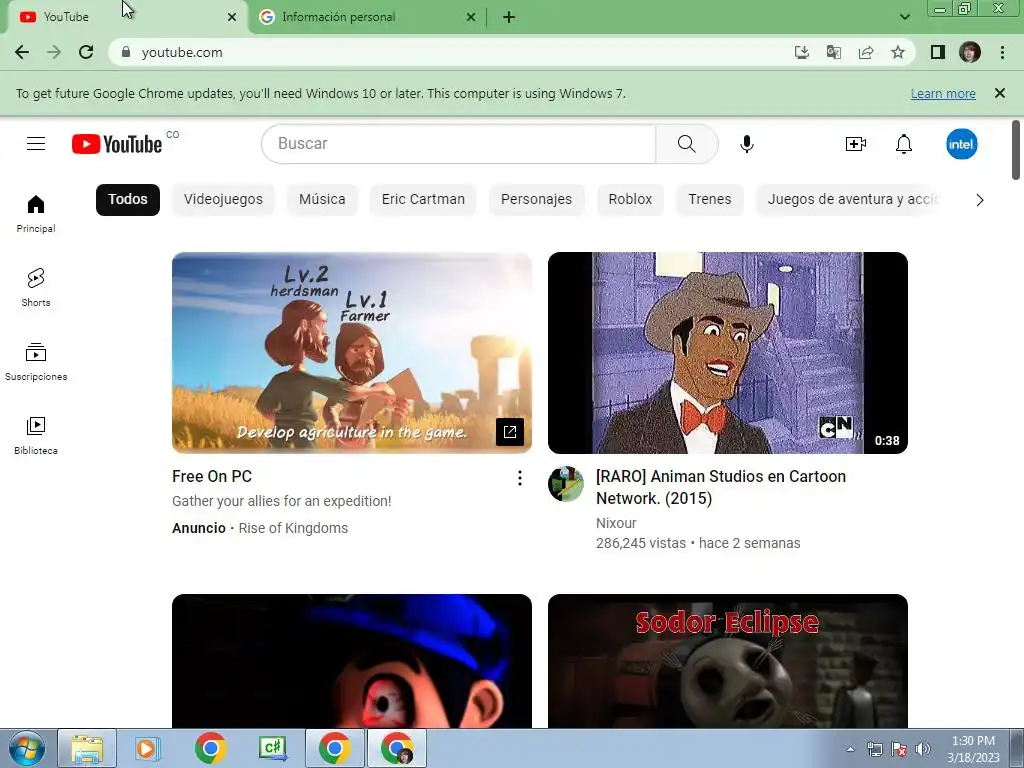Click the install app icon in address bar
1024x768 pixels.
coord(802,52)
